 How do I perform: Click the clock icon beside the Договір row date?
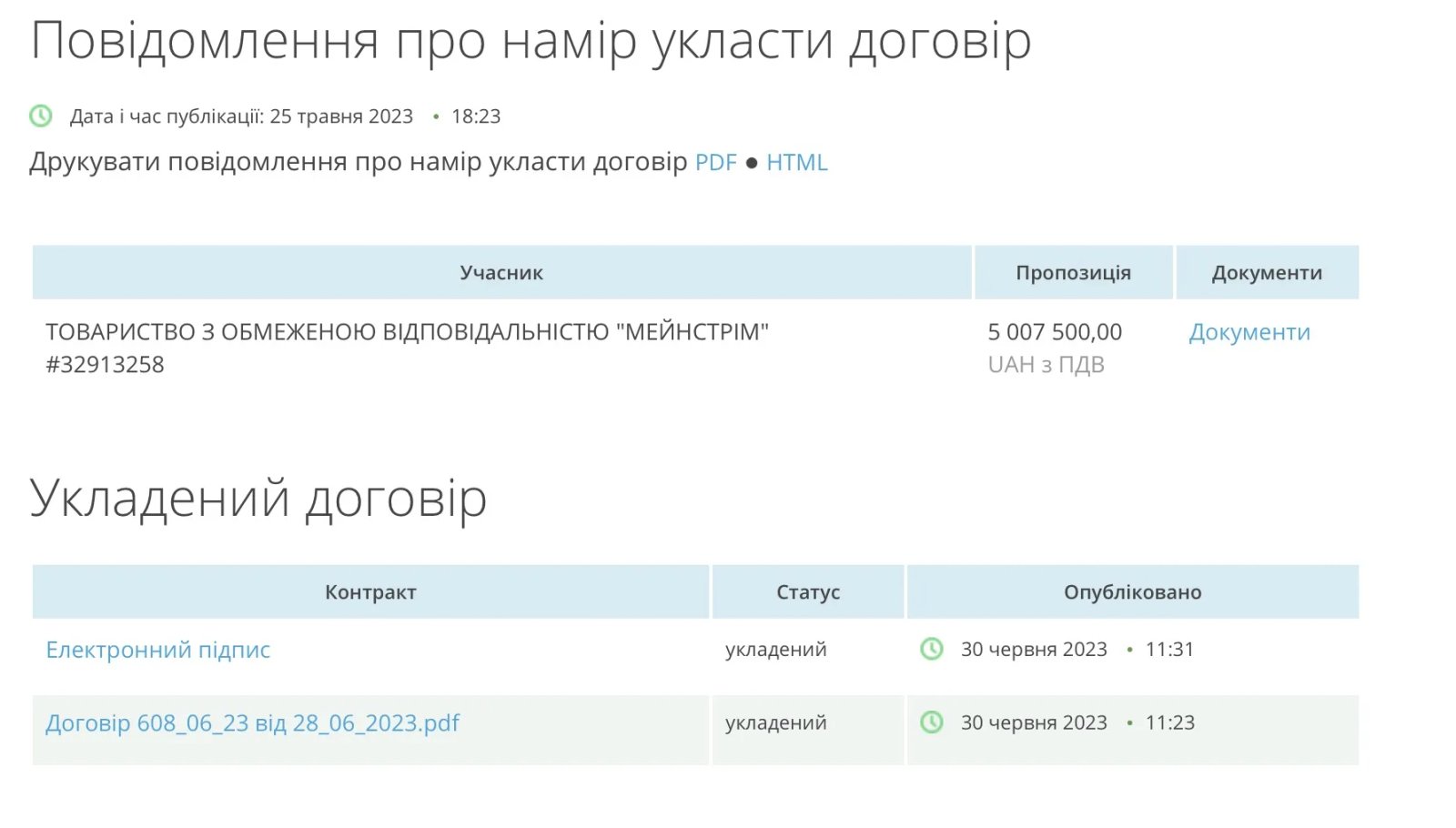click(933, 722)
